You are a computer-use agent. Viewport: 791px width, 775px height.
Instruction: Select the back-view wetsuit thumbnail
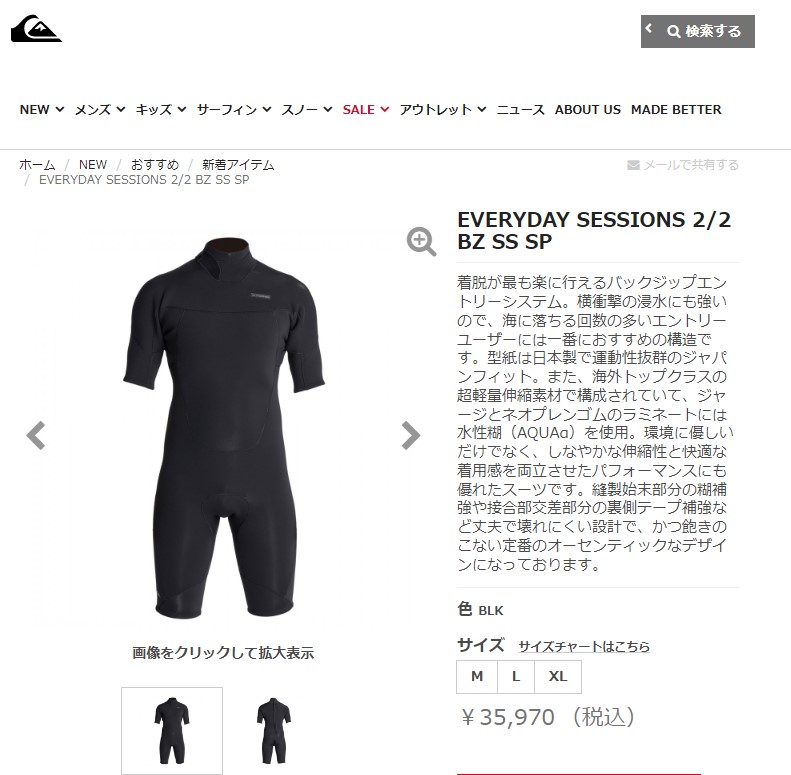[x=273, y=731]
